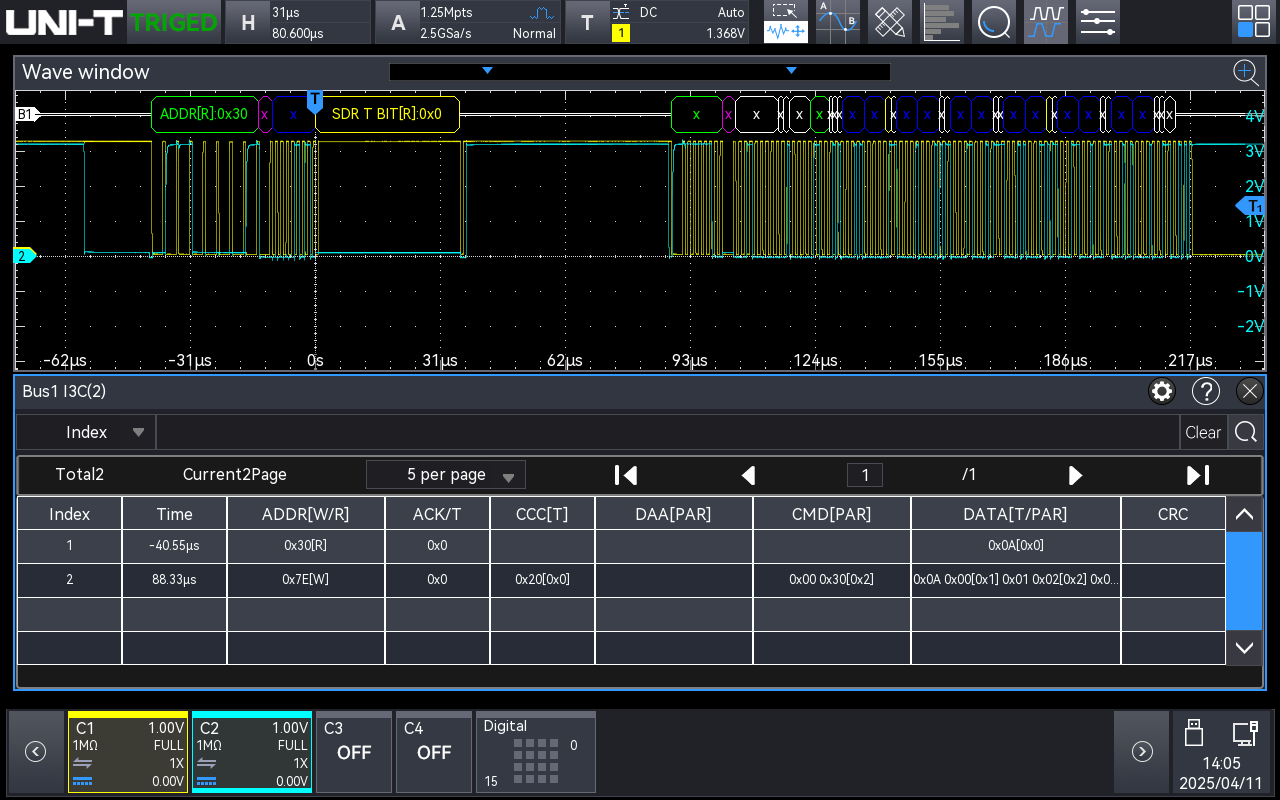Open the horizontal timebase H menu
The width and height of the screenshot is (1280, 800).
[x=297, y=22]
